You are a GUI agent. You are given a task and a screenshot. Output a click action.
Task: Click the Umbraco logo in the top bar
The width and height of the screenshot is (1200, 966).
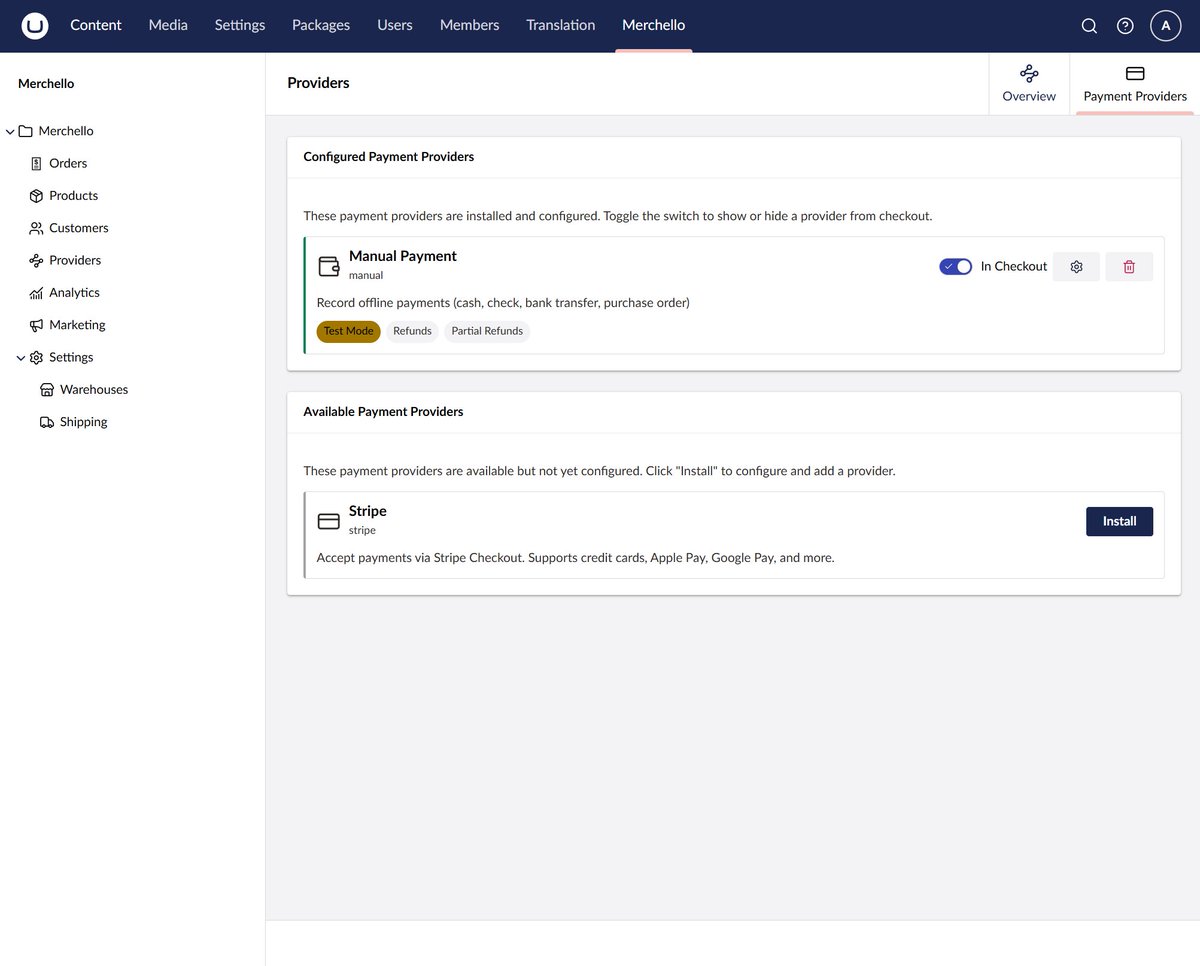tap(35, 25)
